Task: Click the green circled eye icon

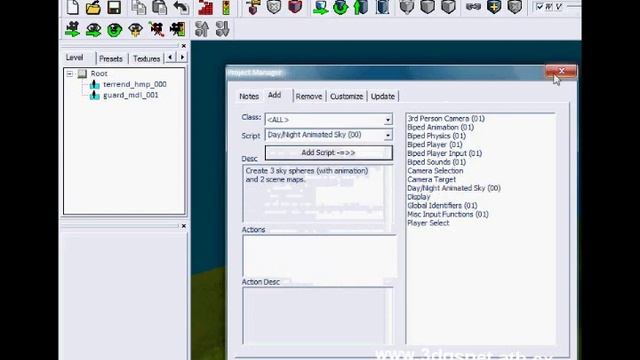Action: point(114,30)
